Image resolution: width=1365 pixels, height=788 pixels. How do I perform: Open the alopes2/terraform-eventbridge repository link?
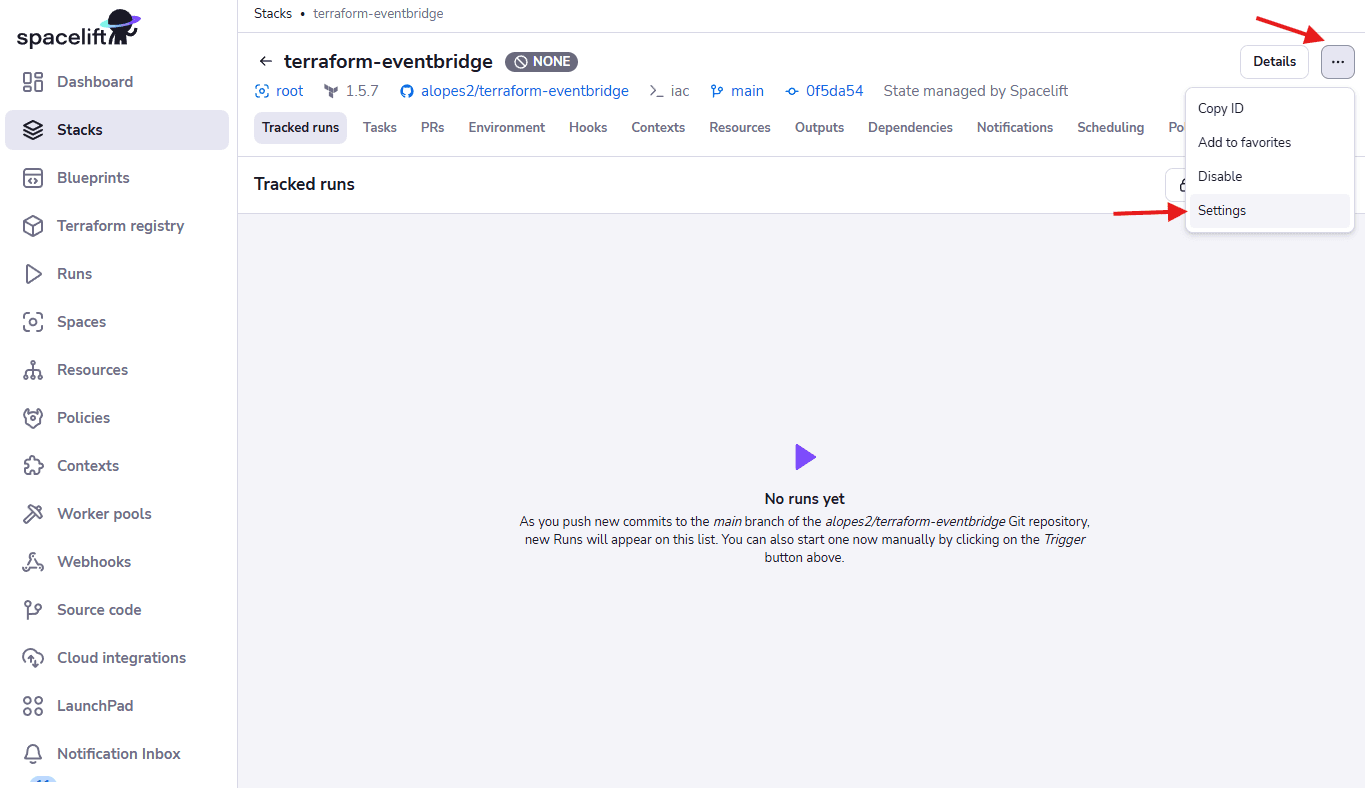pyautogui.click(x=525, y=91)
